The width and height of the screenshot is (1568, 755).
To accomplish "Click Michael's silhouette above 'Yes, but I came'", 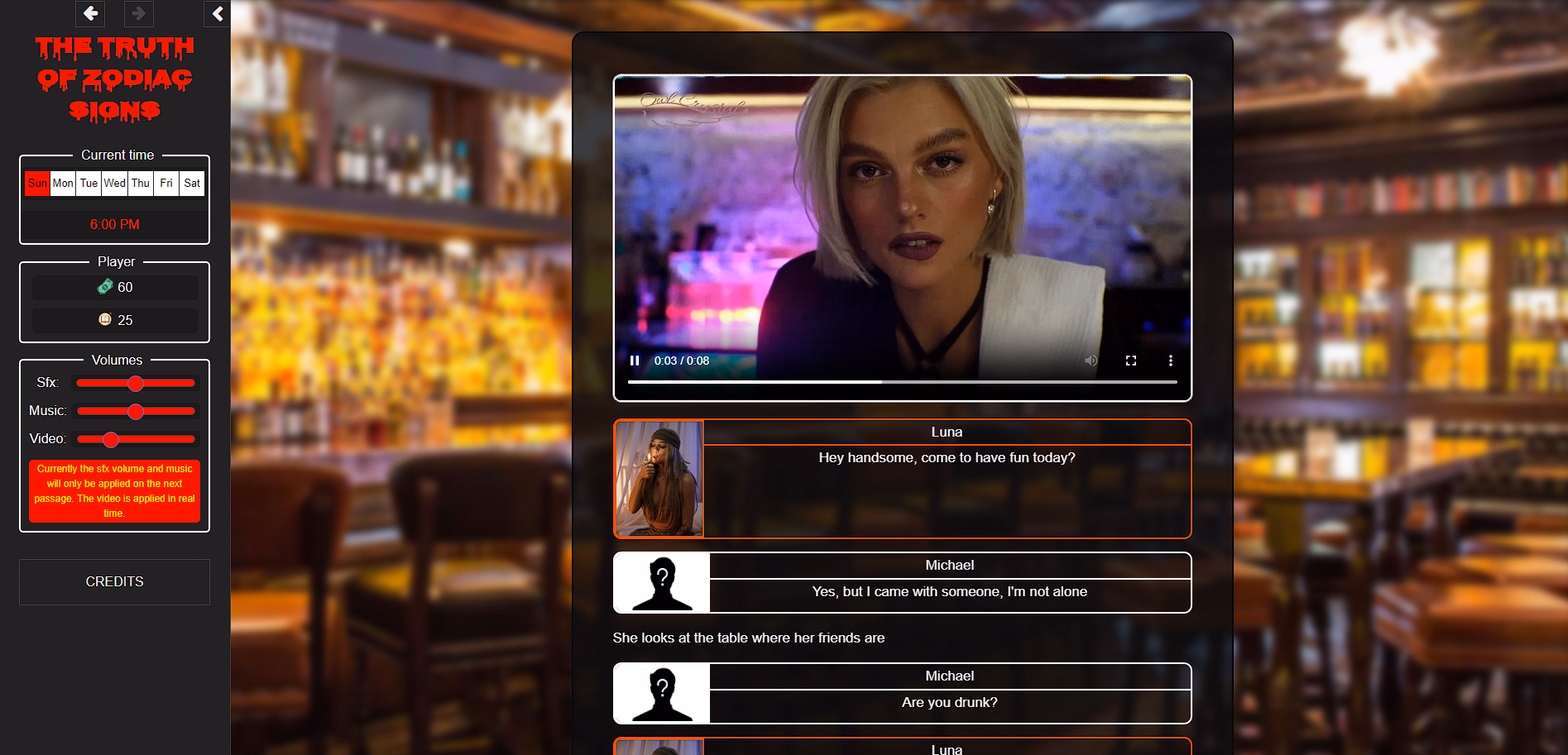I will point(662,583).
